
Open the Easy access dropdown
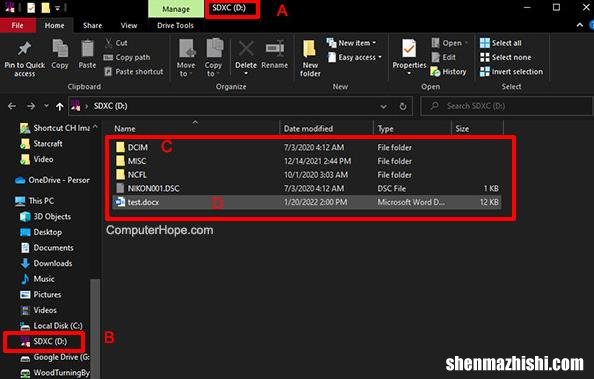[x=355, y=57]
